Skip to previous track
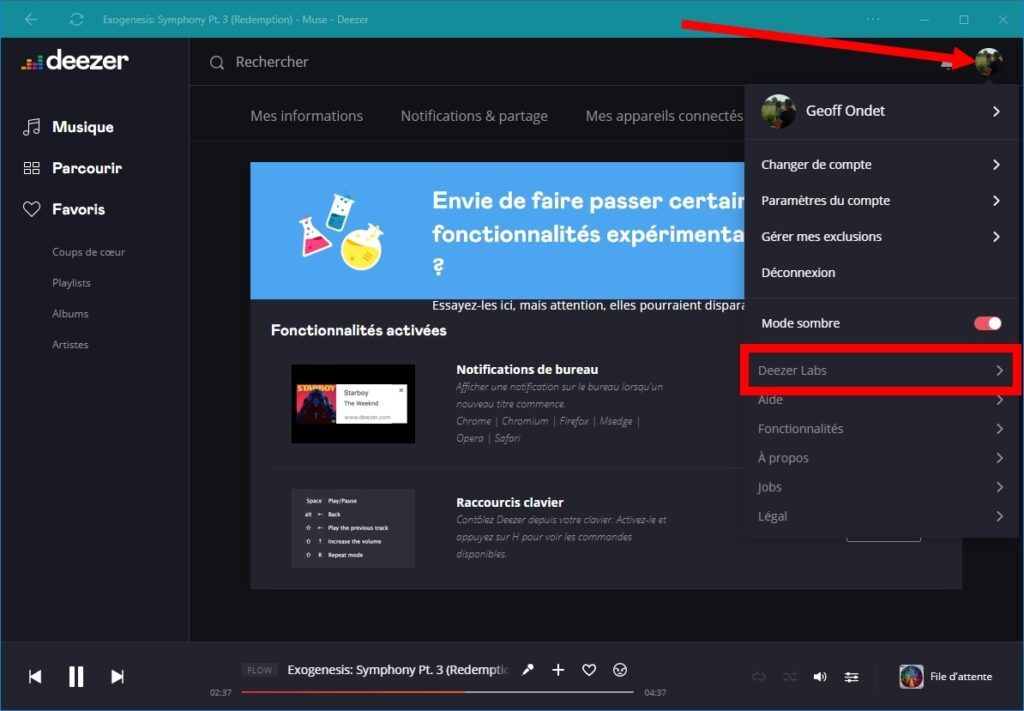This screenshot has height=711, width=1024. click(x=35, y=676)
